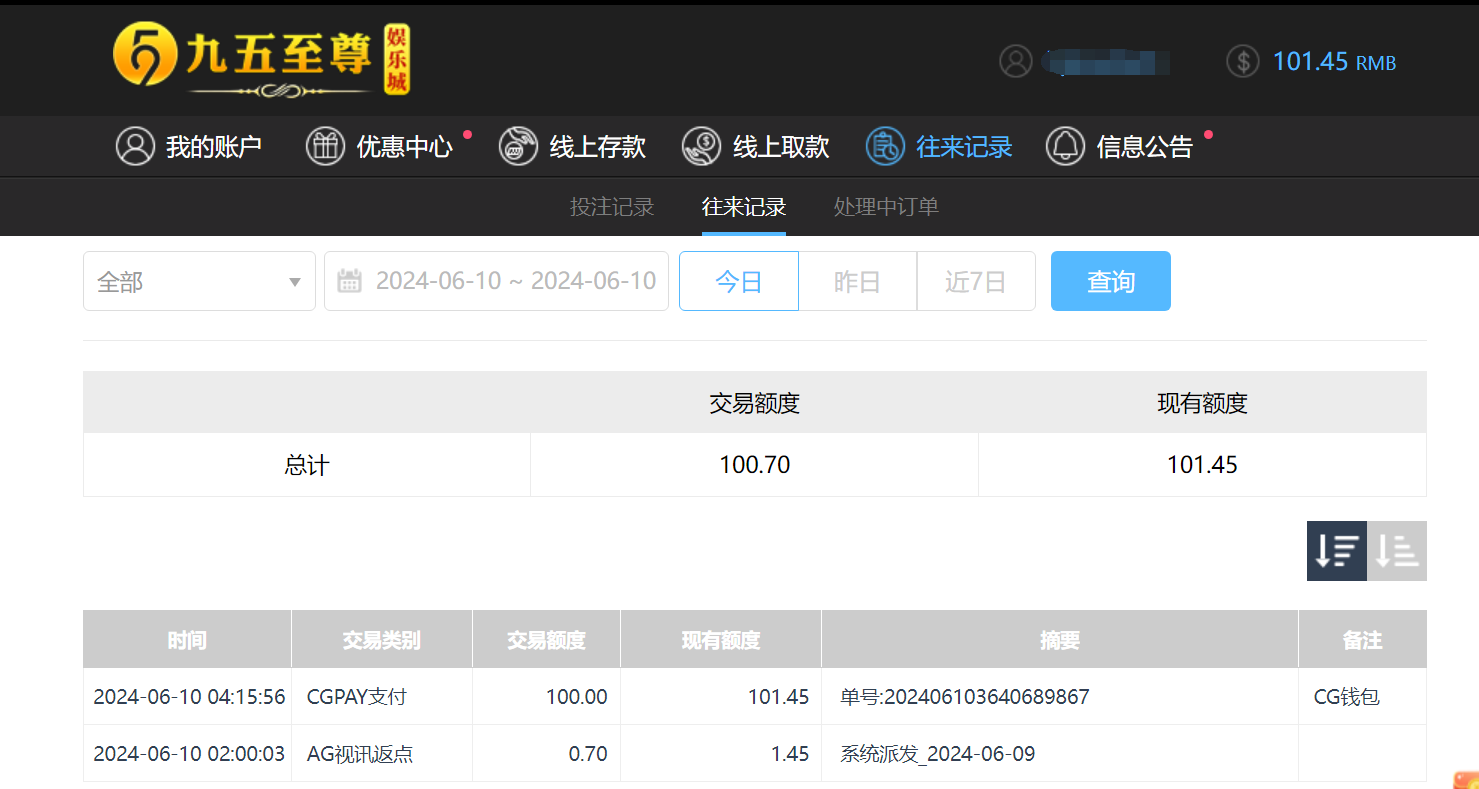Enable the 昨日 filter

[857, 281]
